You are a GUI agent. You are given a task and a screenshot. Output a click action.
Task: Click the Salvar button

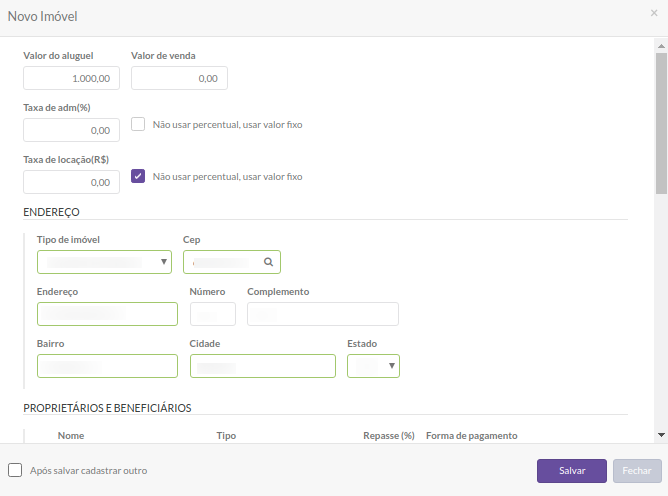coord(572,471)
